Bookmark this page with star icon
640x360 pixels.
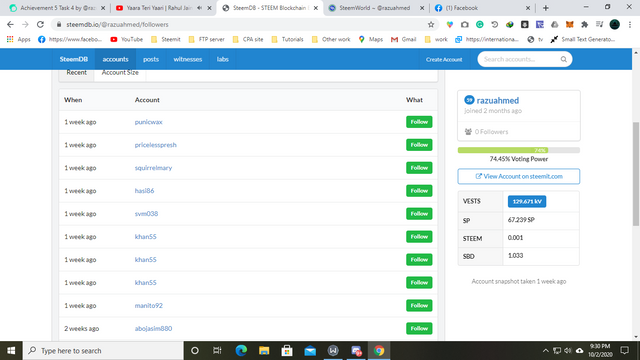[431, 24]
